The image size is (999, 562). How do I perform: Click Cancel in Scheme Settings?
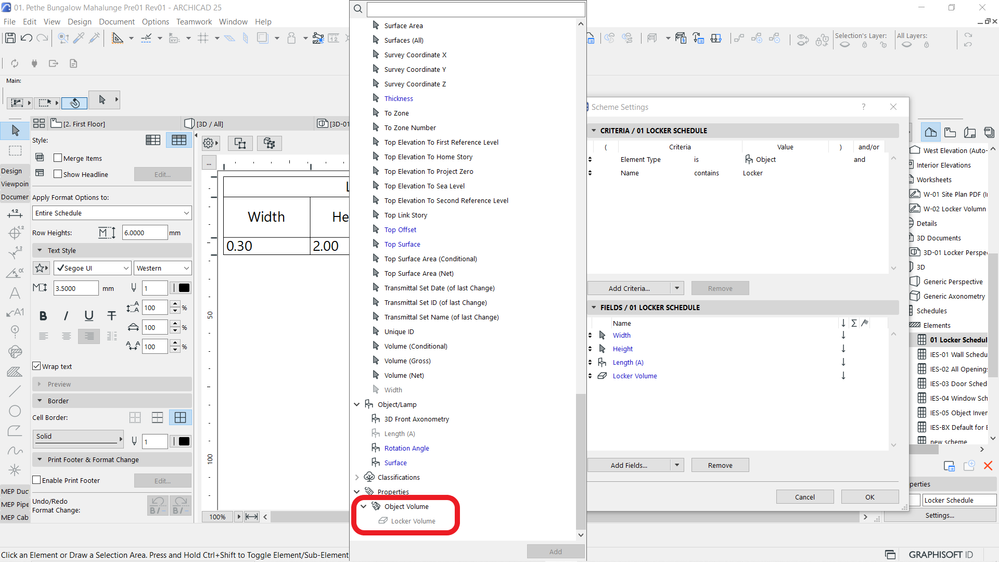tap(805, 497)
